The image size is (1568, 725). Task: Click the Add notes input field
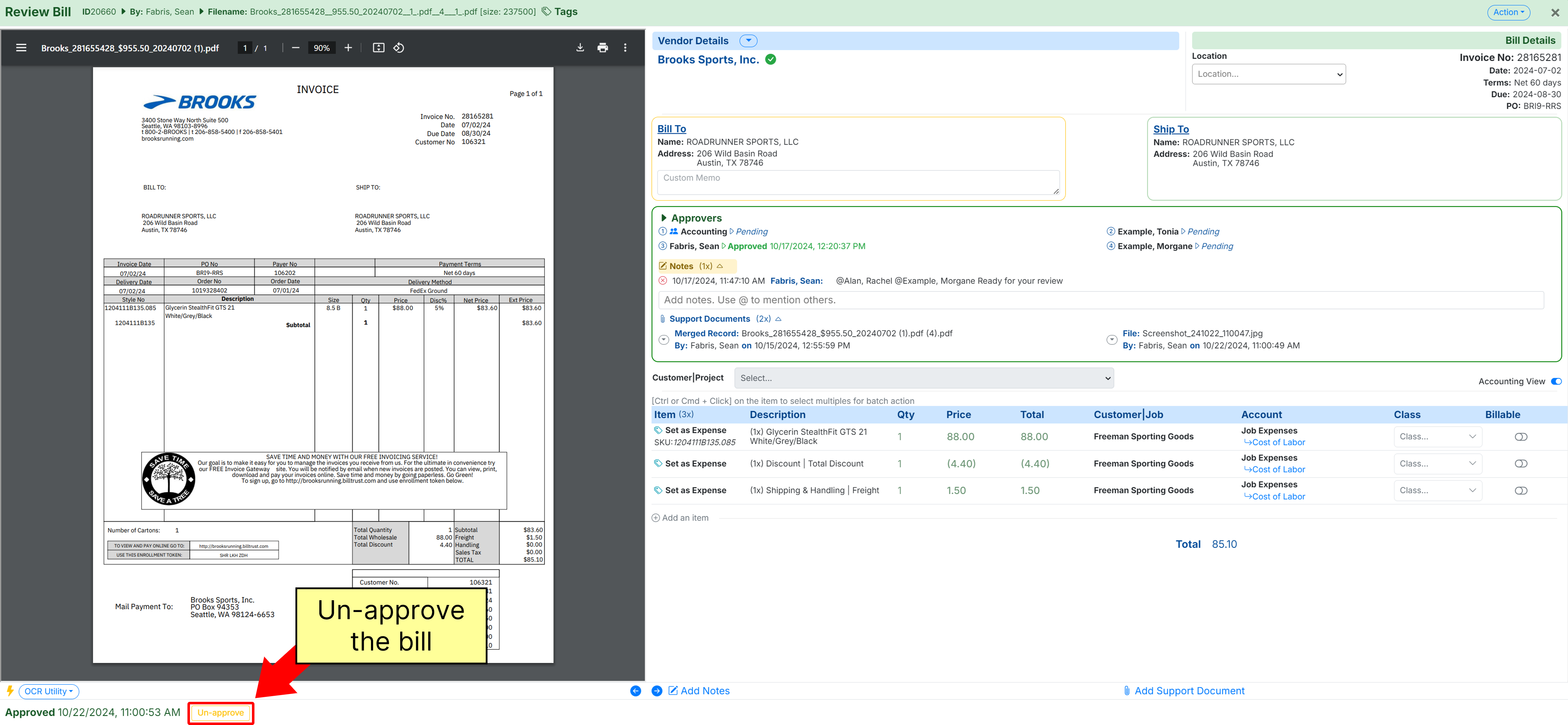1100,300
